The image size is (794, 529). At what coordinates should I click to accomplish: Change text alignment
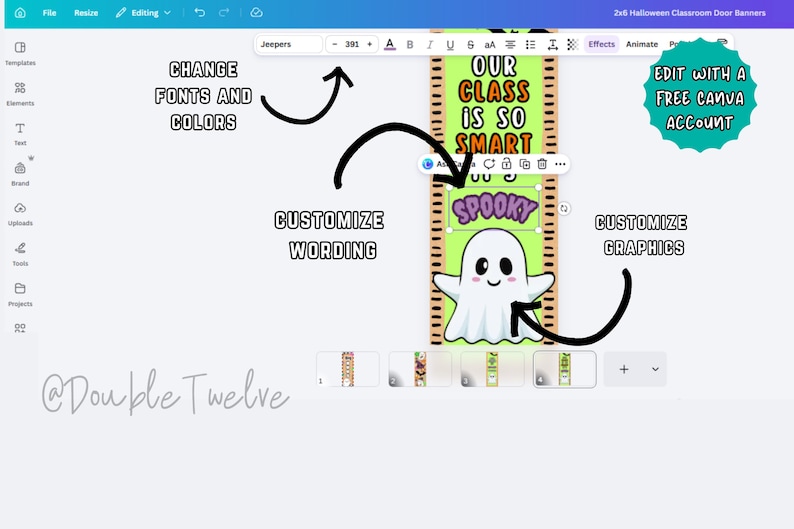(510, 45)
